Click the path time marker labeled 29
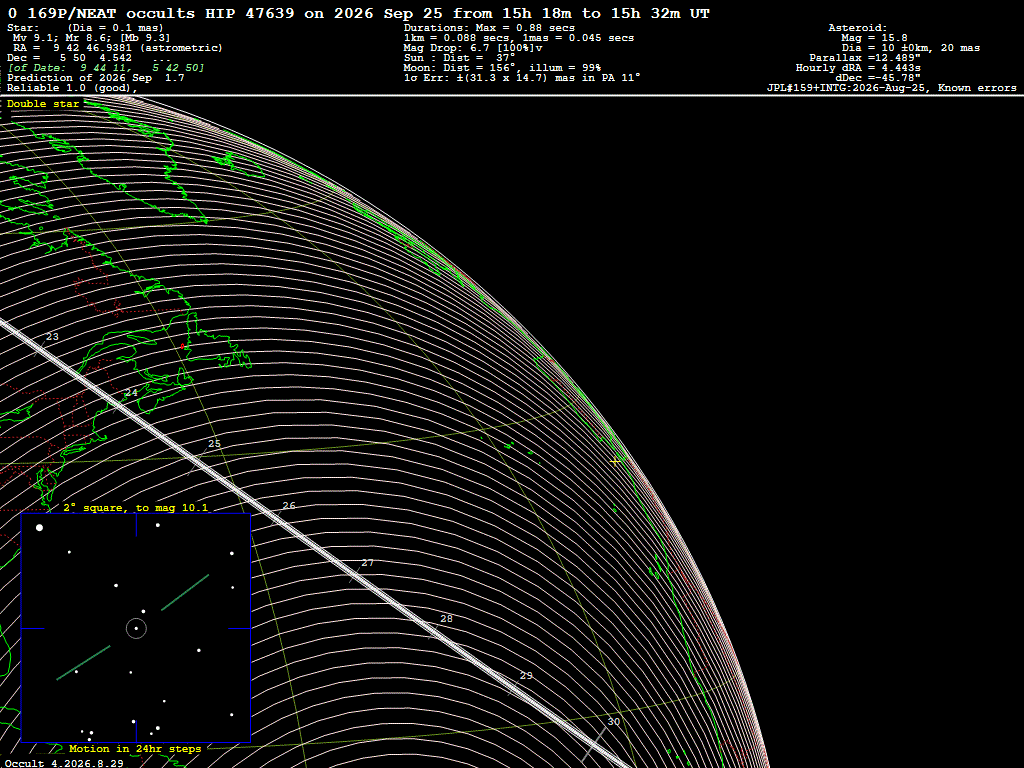Viewport: 1024px width, 768px height. pyautogui.click(x=526, y=675)
